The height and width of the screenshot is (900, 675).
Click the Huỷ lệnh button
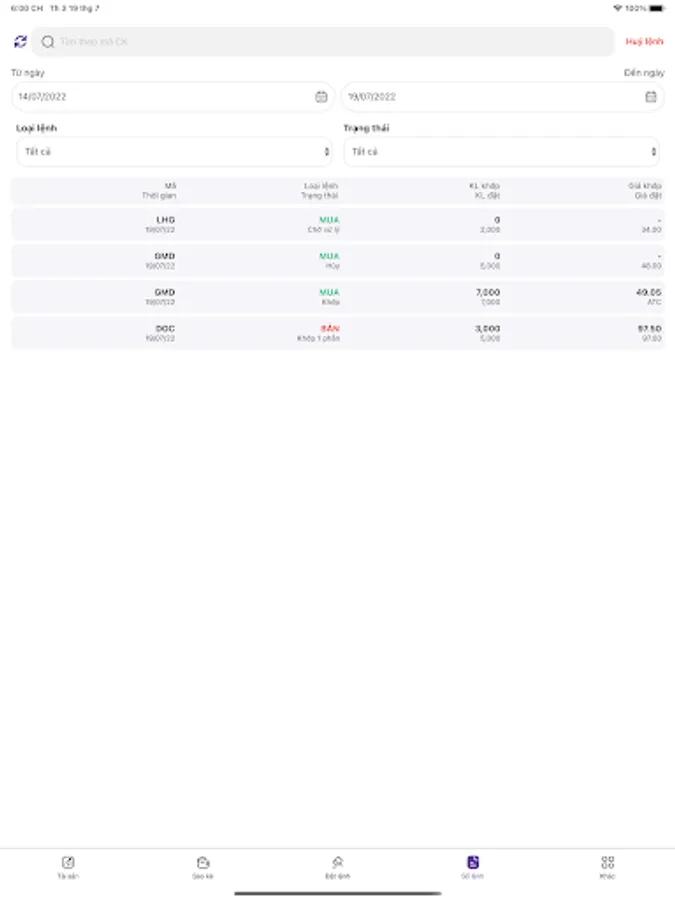pos(644,41)
